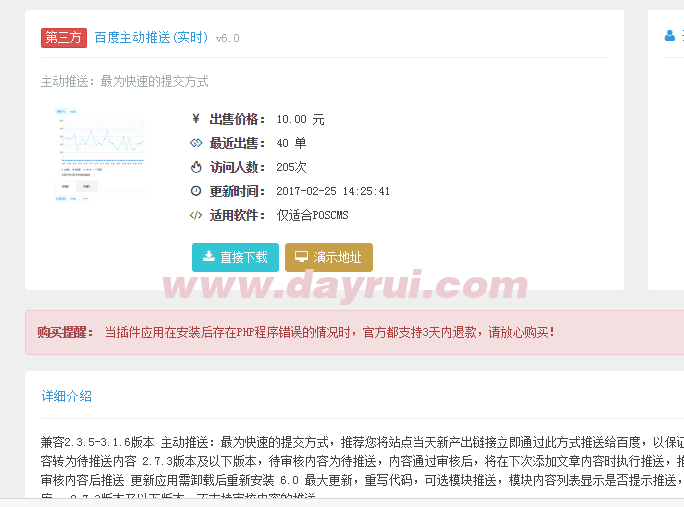Click the 直接下载 download button

(235, 257)
